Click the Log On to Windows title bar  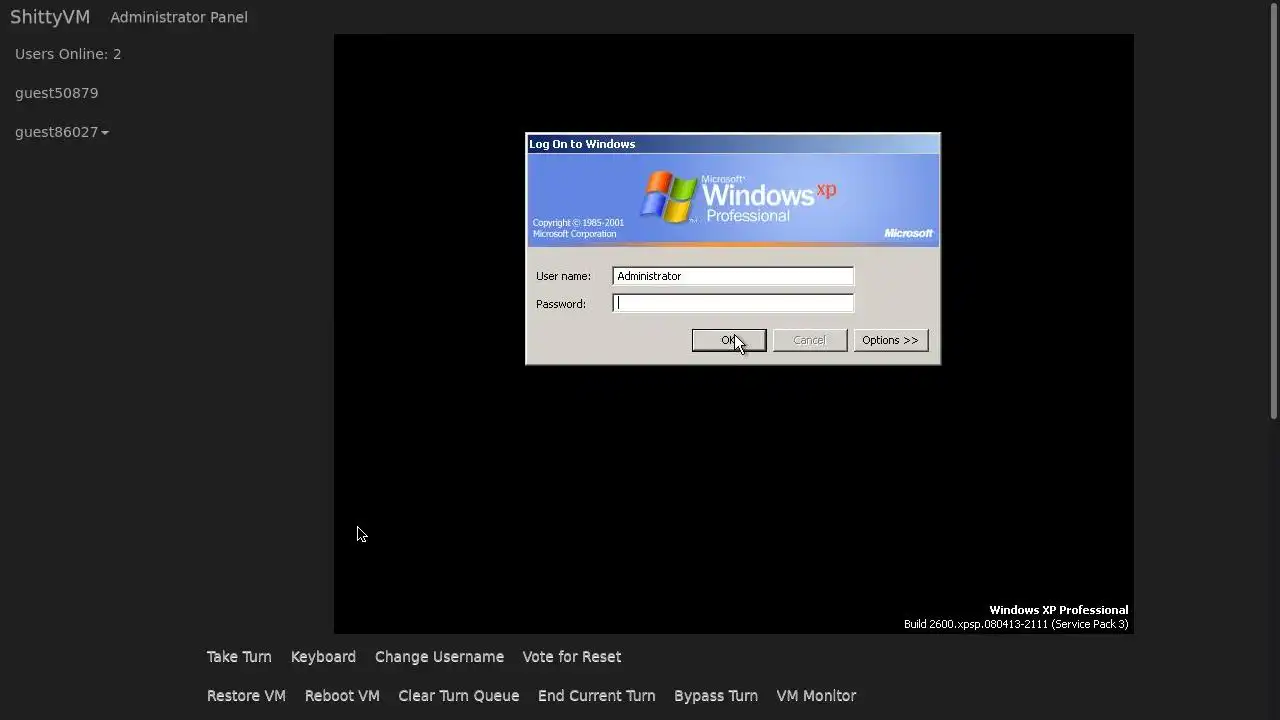click(733, 144)
